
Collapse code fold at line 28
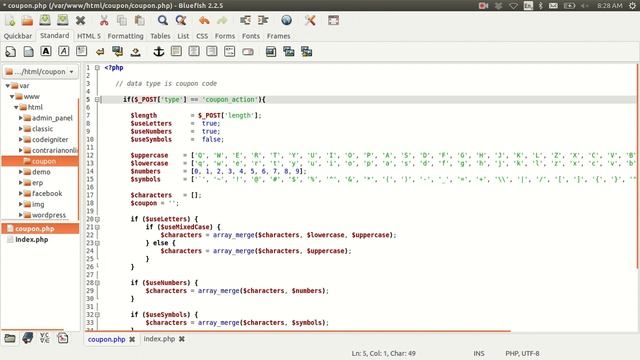(97, 283)
